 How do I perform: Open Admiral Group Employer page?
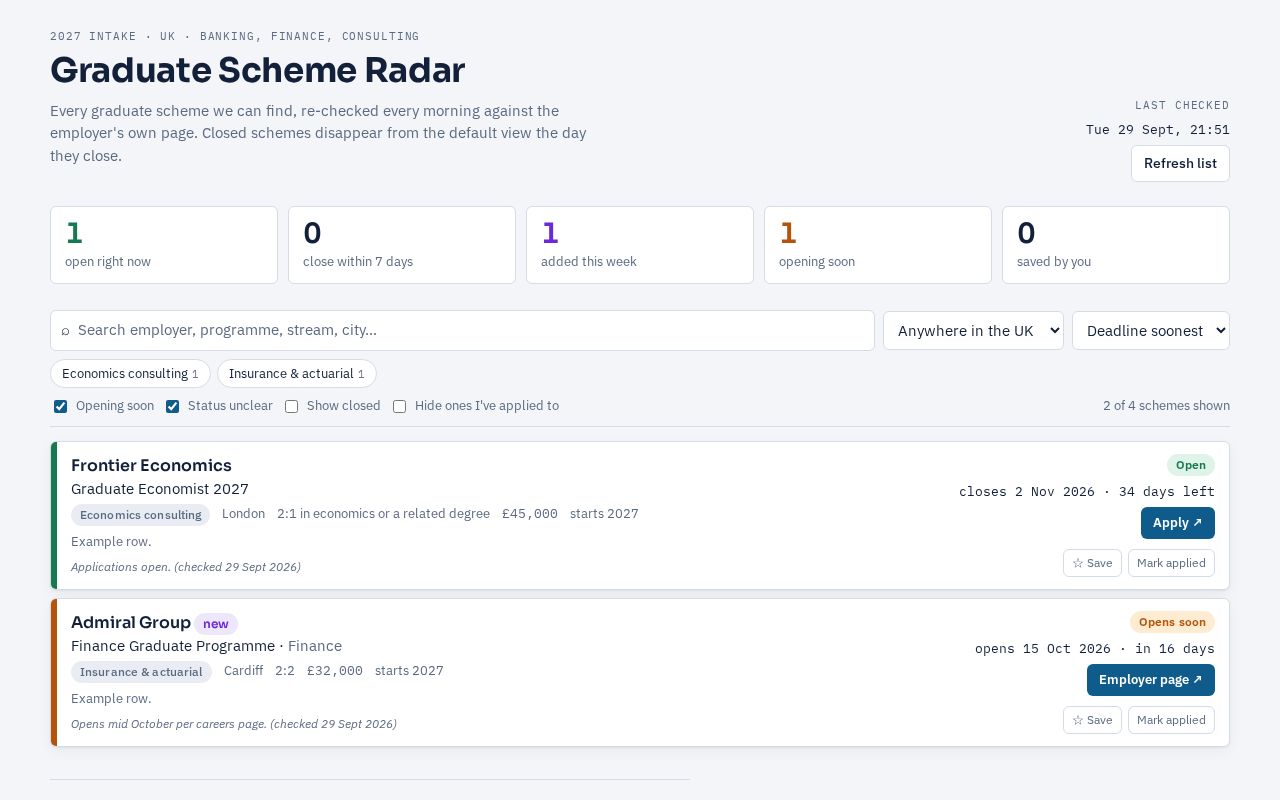pos(1151,680)
